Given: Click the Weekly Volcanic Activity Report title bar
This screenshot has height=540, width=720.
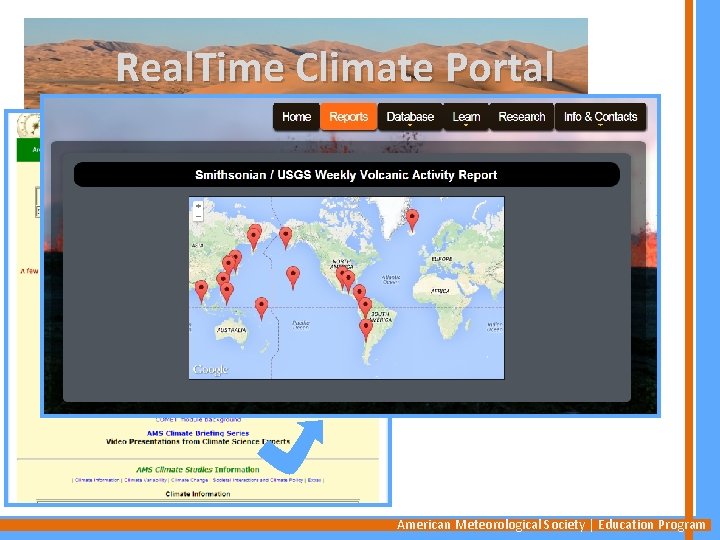Looking at the screenshot, I should 347,174.
